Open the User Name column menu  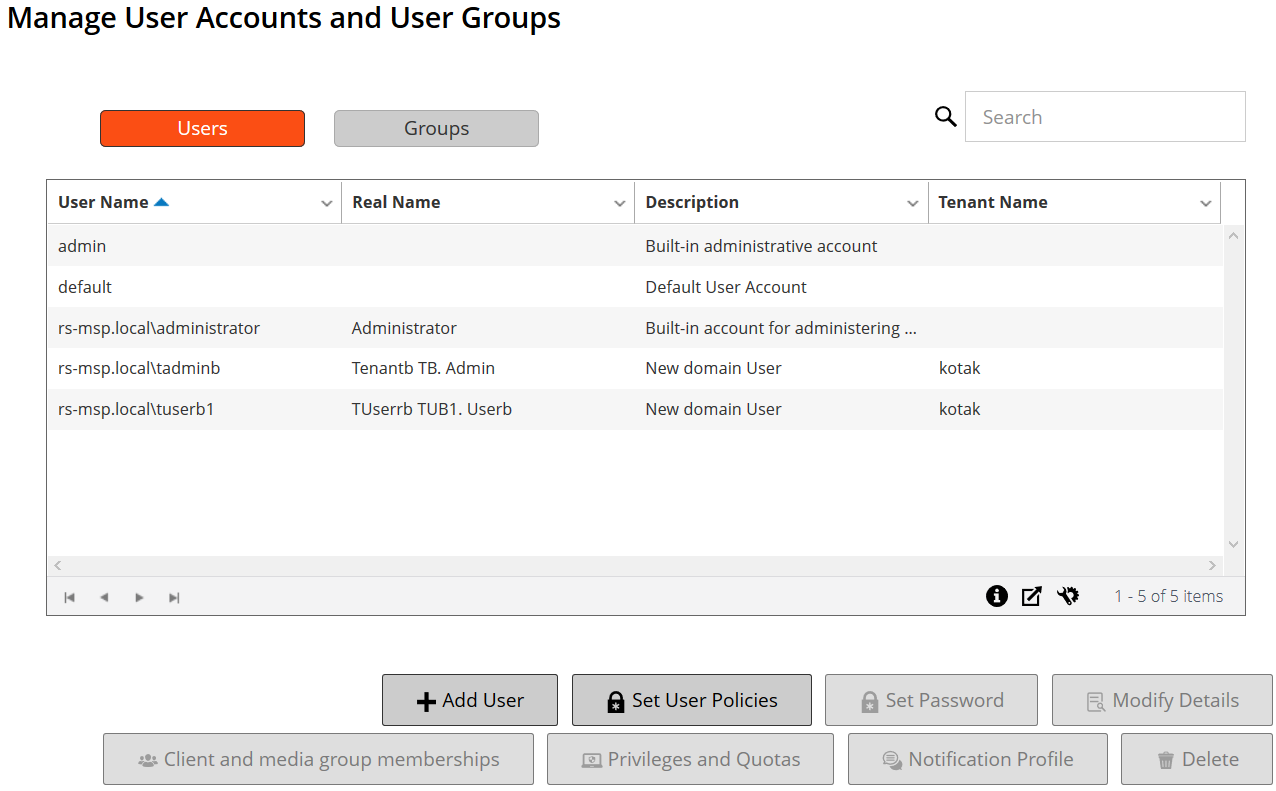(326, 203)
